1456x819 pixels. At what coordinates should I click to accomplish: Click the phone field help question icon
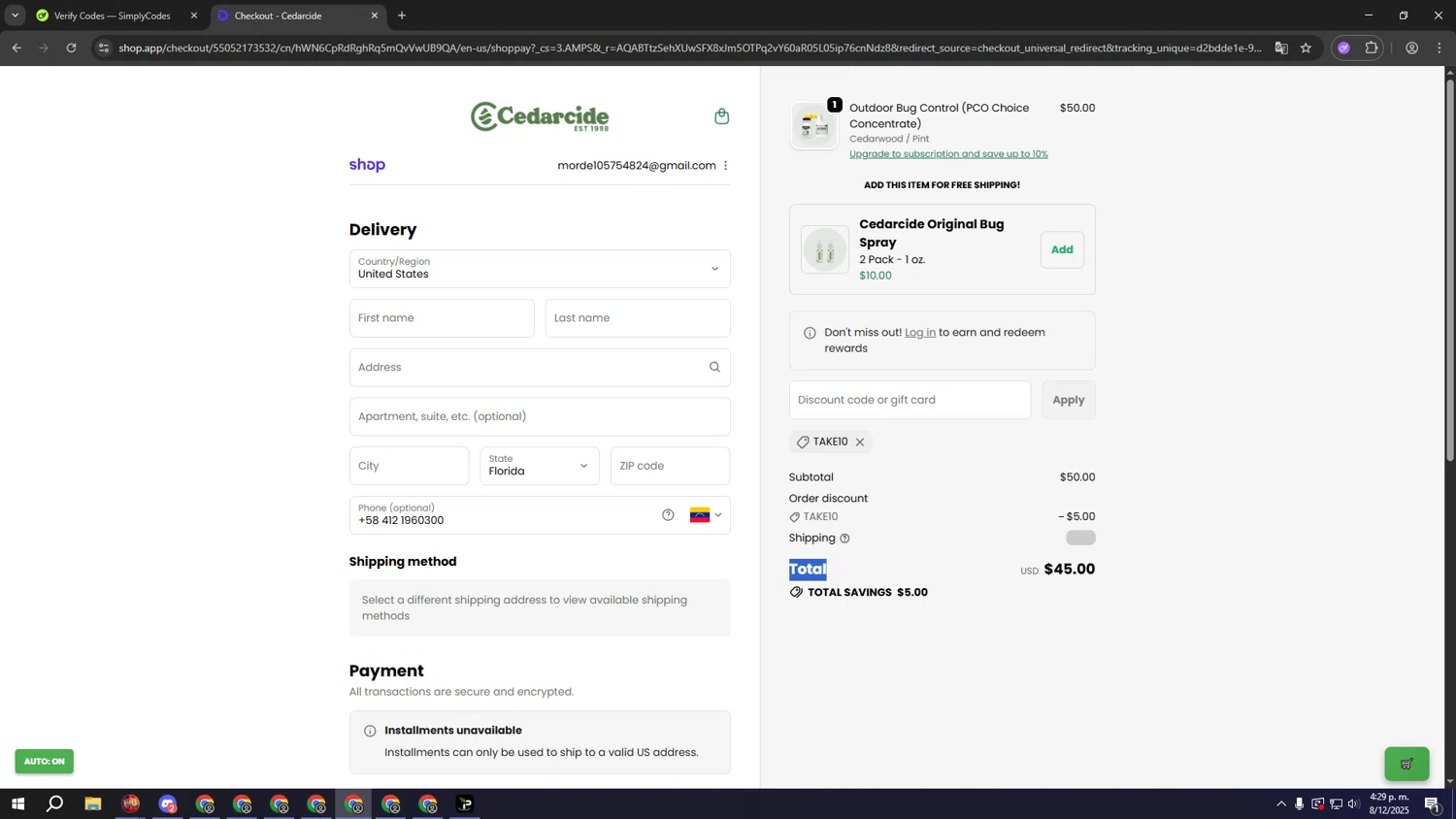(668, 515)
